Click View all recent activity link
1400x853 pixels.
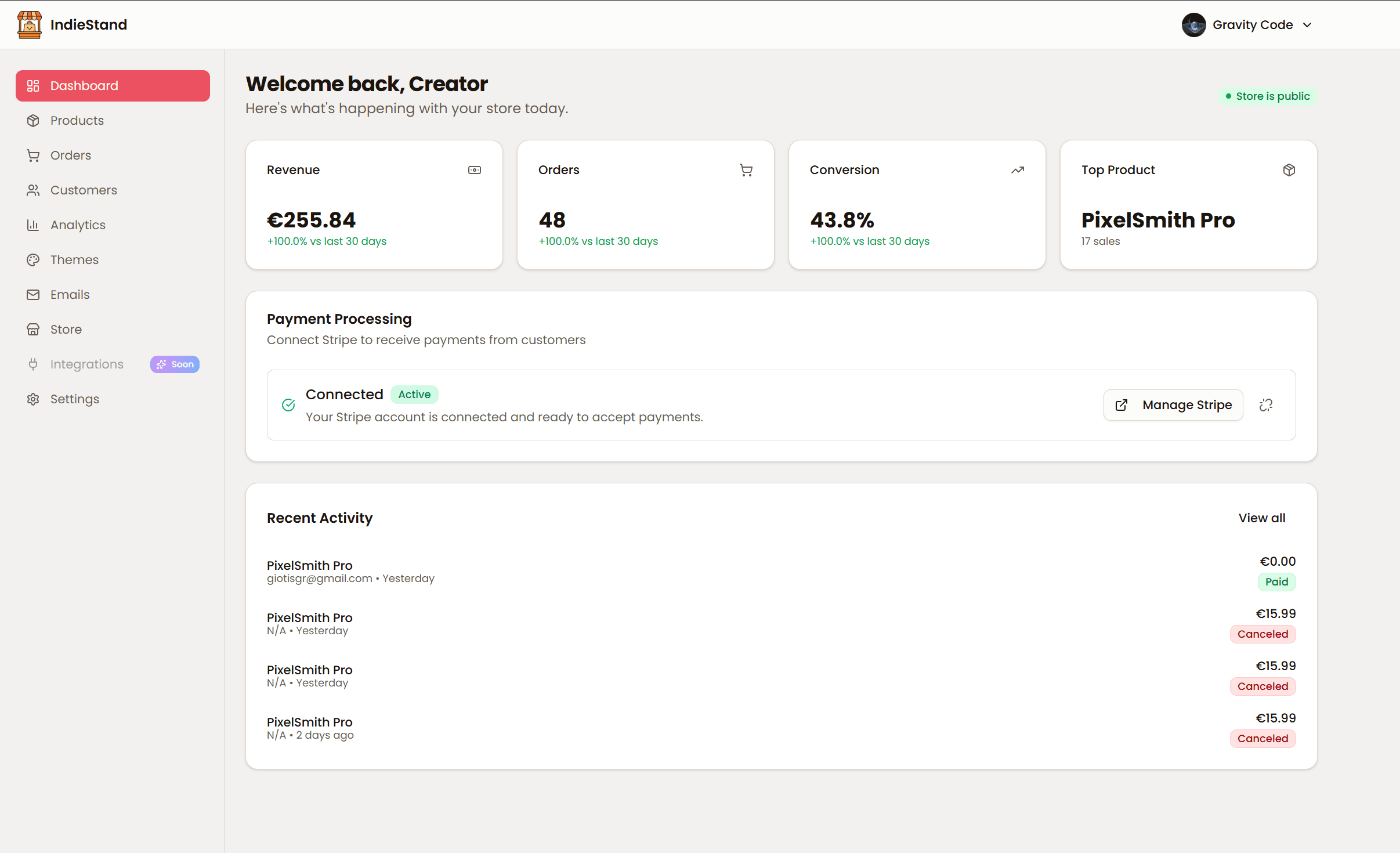click(1261, 518)
